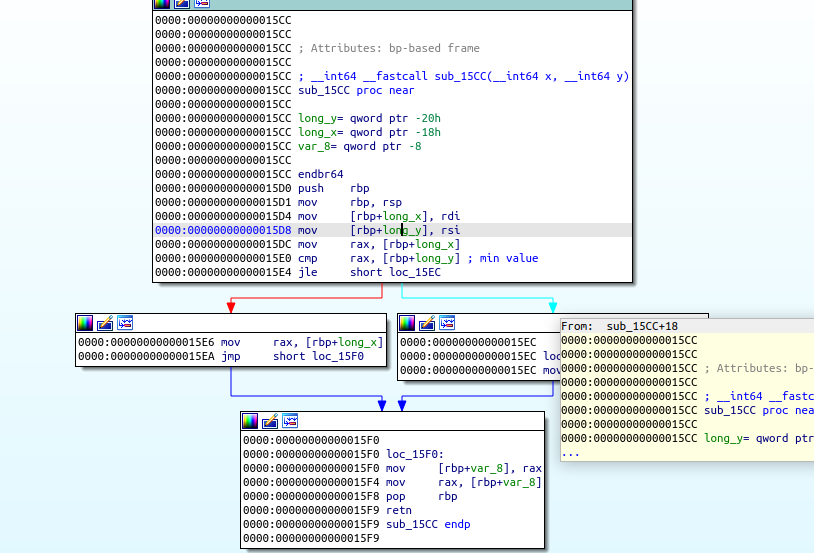
Task: Click the group nodes icon on the loc_15EC block
Action: click(447, 323)
